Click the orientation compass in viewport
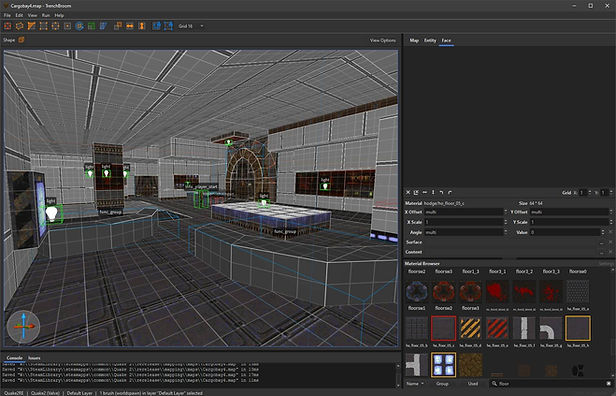 [x=23, y=327]
